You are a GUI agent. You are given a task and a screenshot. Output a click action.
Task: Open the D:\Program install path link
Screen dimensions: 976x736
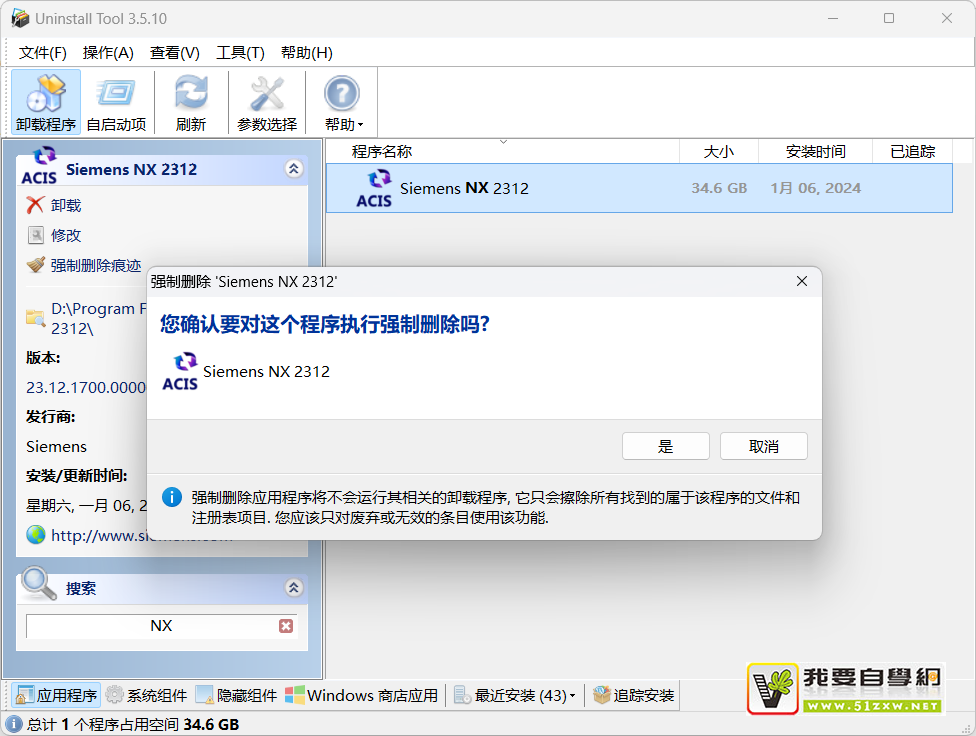(x=98, y=318)
